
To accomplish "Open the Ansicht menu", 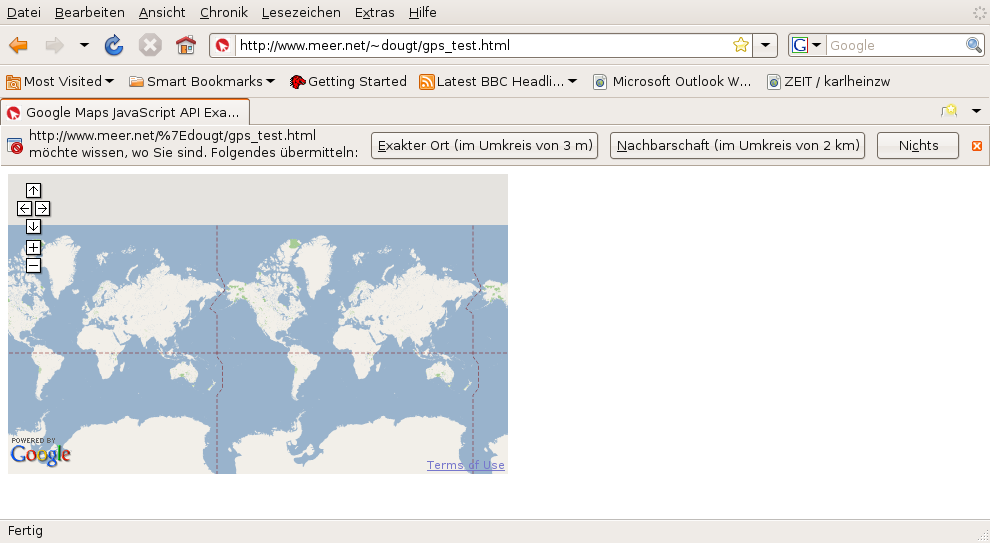I will click(x=162, y=13).
